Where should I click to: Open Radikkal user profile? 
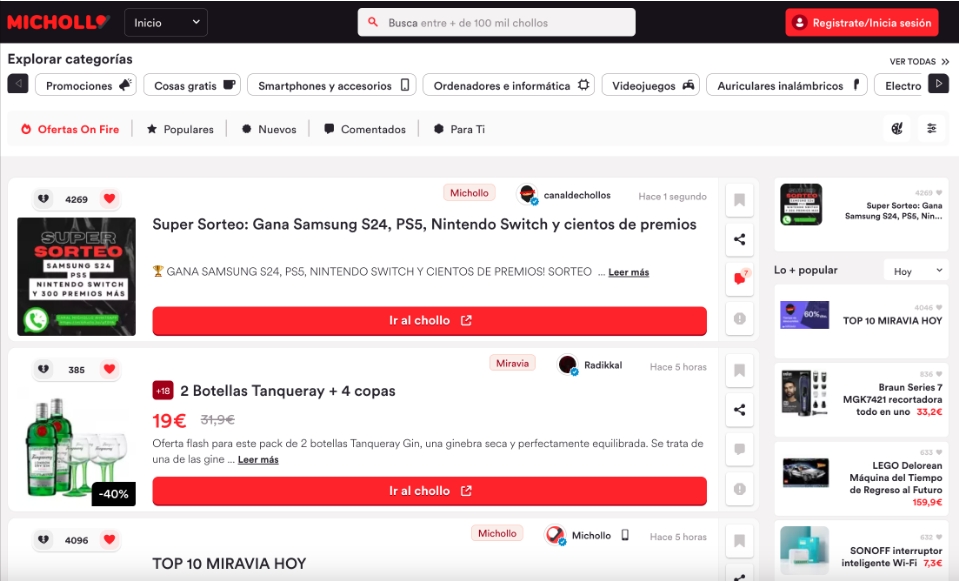point(590,365)
